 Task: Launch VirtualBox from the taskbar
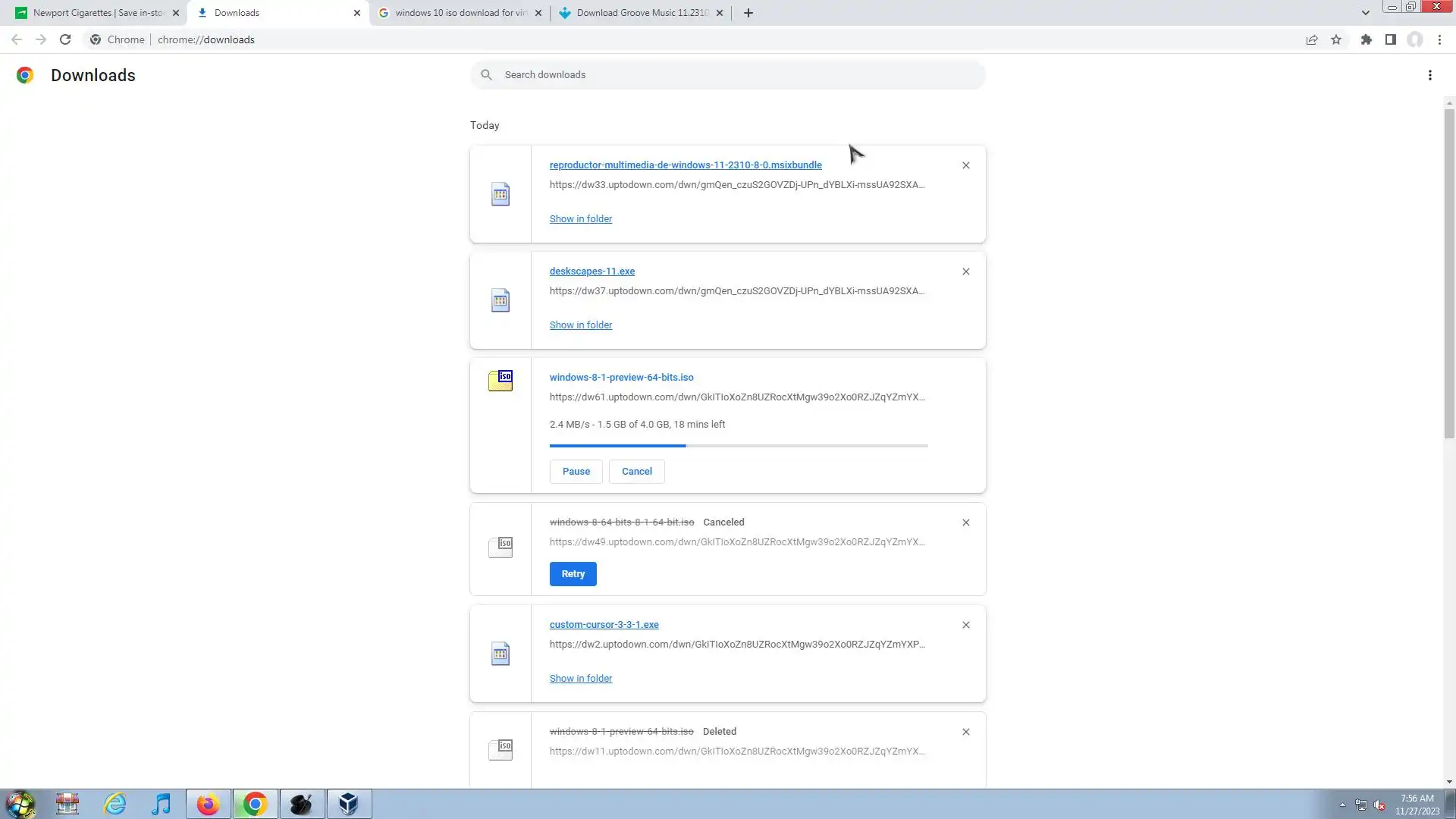click(x=349, y=804)
